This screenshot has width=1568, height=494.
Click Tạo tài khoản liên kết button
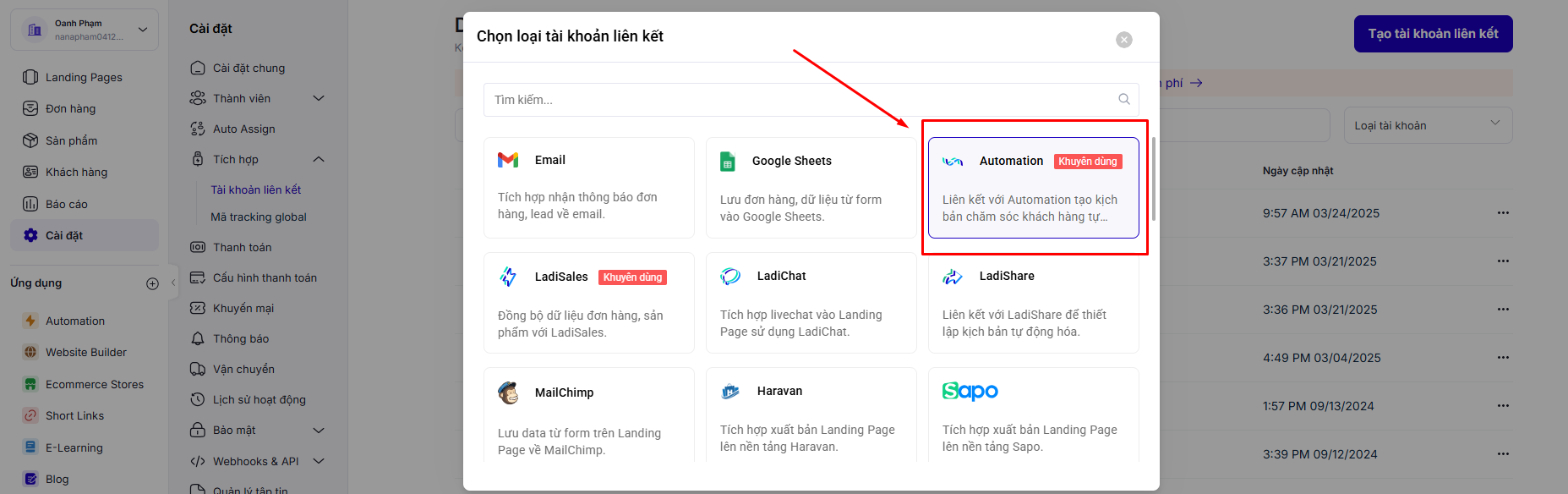1433,34
